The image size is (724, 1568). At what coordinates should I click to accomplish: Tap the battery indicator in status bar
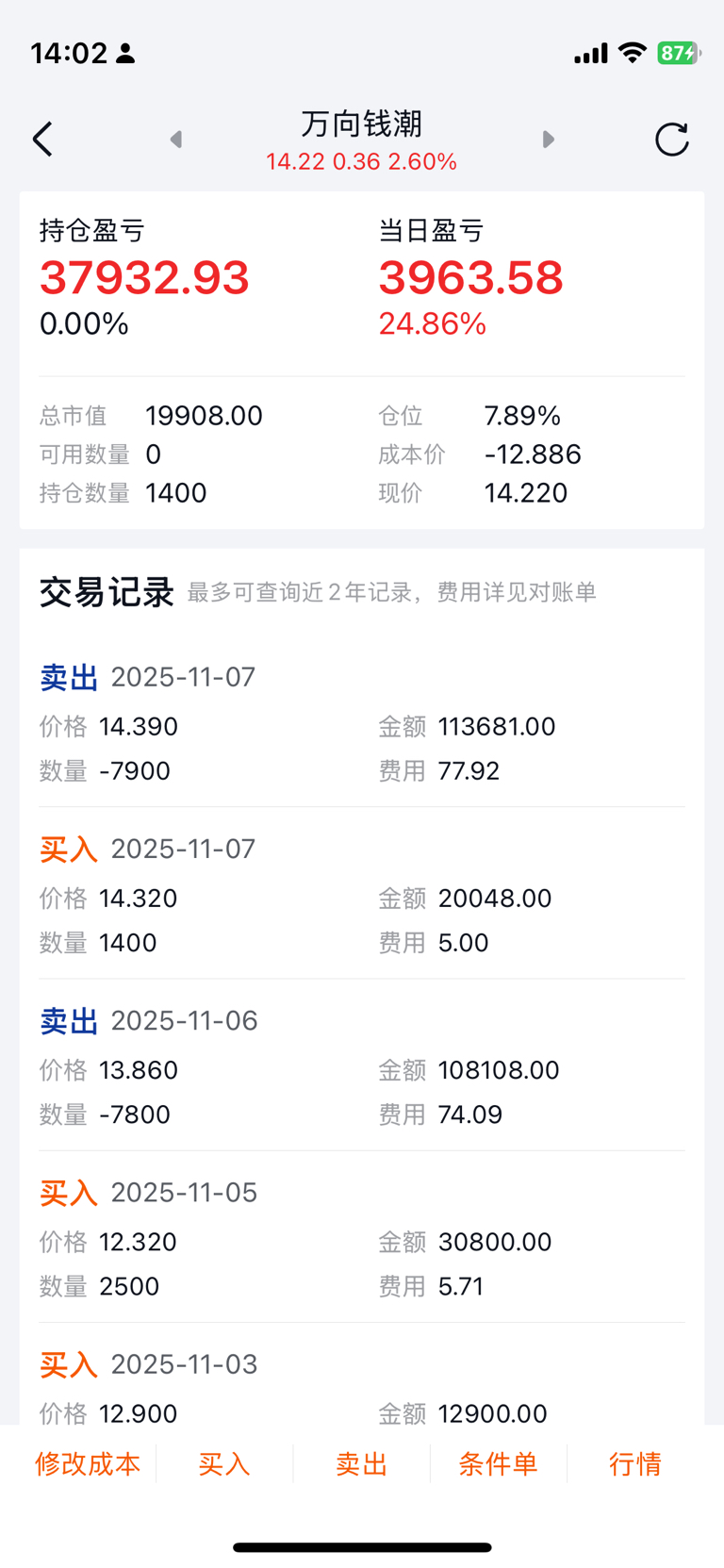click(x=678, y=53)
